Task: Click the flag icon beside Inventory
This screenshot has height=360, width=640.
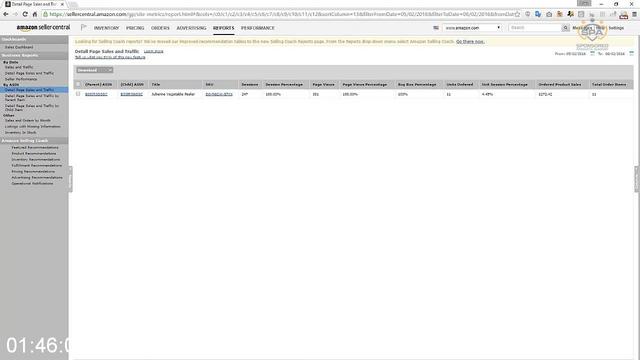Action: [84, 27]
